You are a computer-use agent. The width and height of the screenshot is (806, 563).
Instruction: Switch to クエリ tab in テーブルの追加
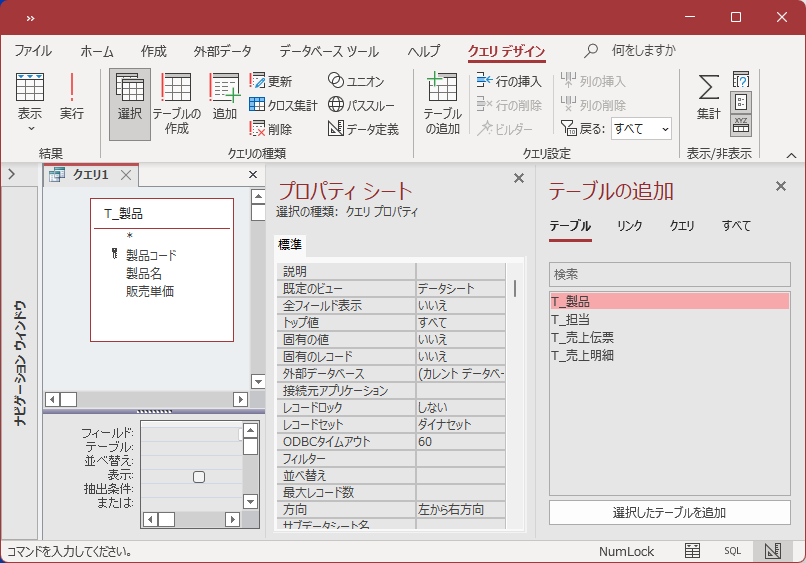[x=682, y=226]
